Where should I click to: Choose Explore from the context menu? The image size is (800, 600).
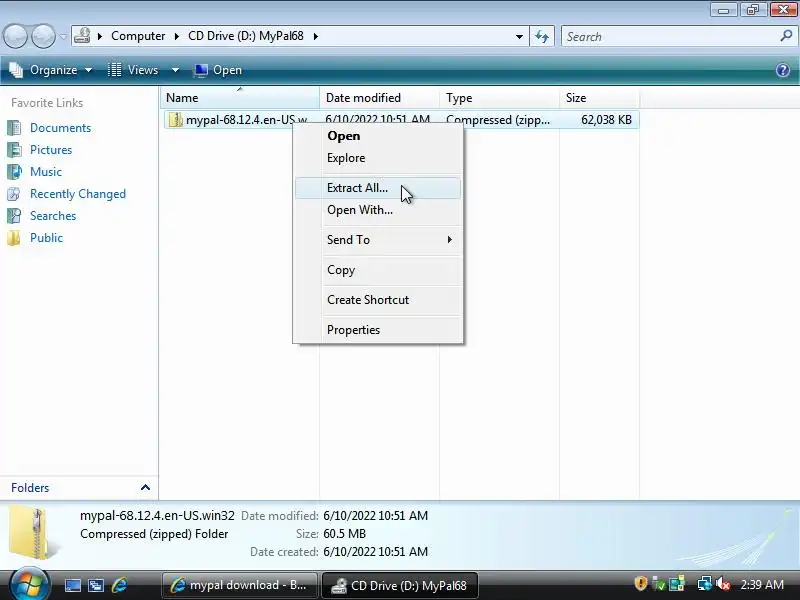pos(378,158)
